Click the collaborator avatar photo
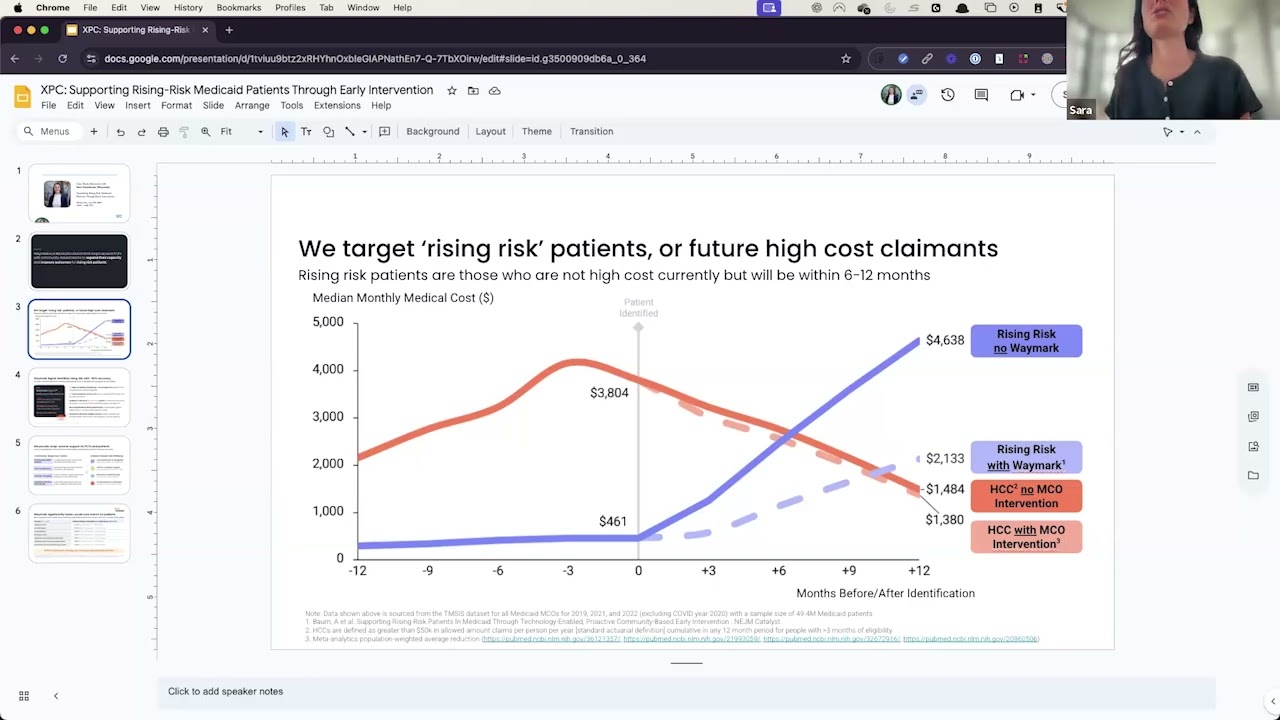This screenshot has width=1280, height=720. [x=890, y=95]
